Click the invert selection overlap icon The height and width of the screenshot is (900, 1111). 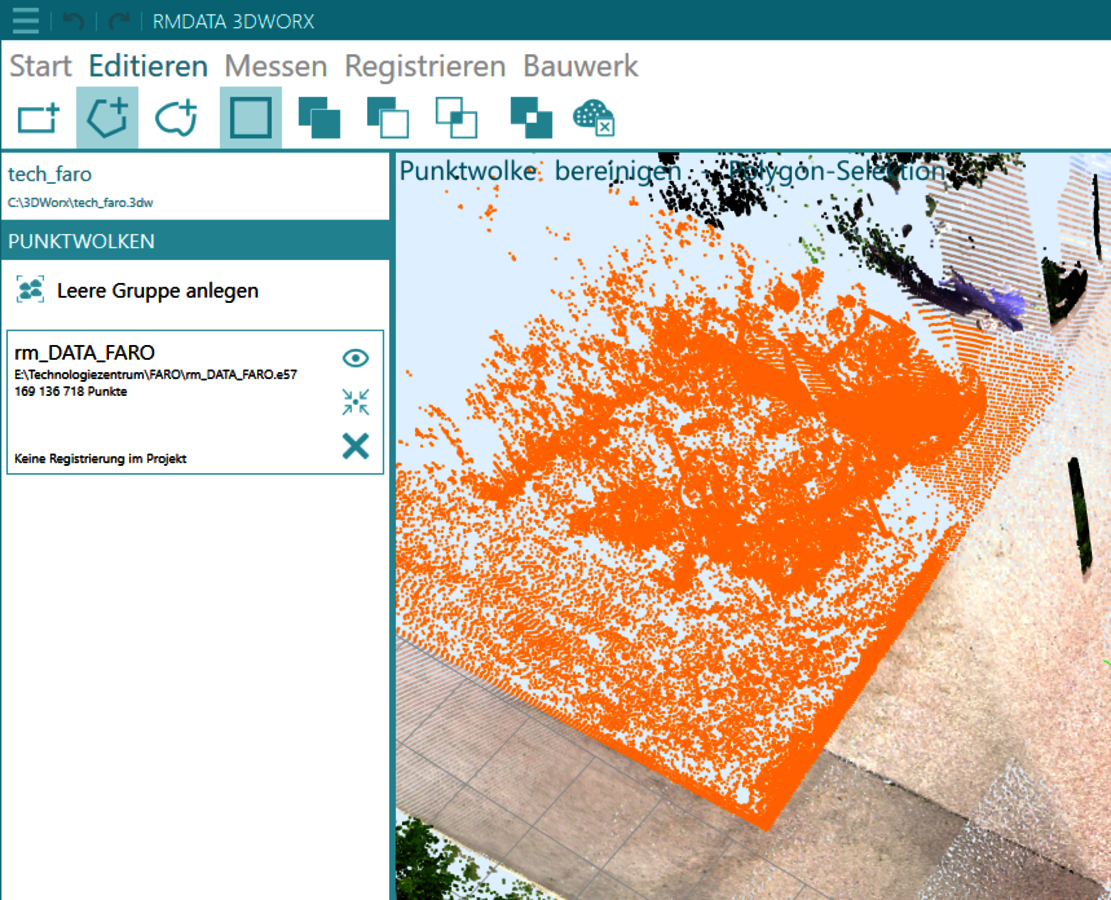coord(531,118)
